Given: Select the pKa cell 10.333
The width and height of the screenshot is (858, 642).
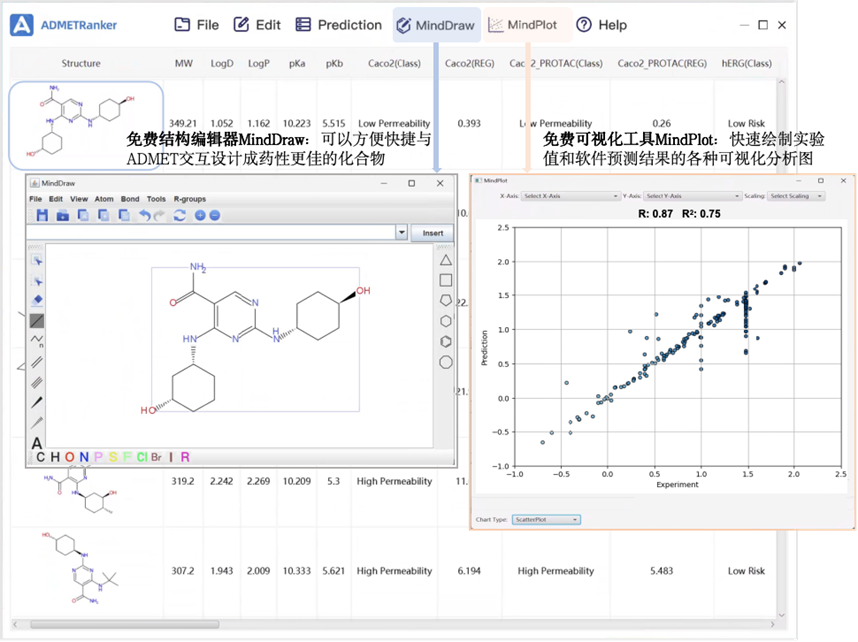Looking at the screenshot, I should point(297,571).
